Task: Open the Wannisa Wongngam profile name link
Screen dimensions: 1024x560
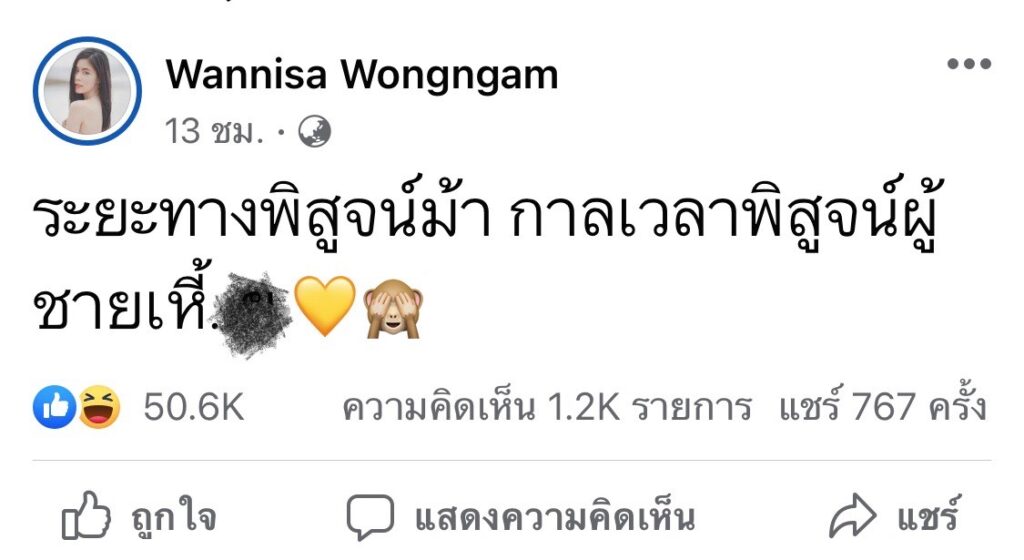Action: tap(362, 74)
